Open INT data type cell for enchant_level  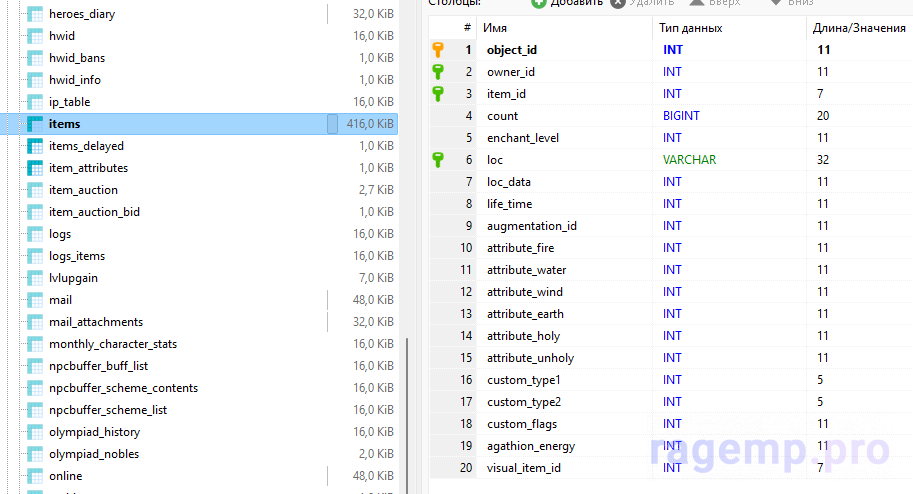coord(672,137)
